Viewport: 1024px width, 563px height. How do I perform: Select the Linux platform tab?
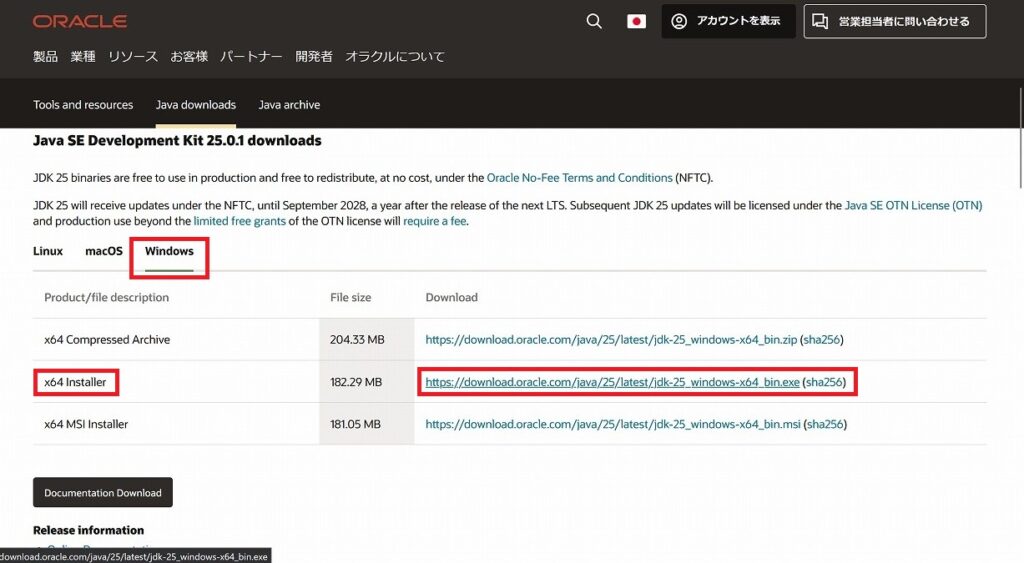point(48,251)
